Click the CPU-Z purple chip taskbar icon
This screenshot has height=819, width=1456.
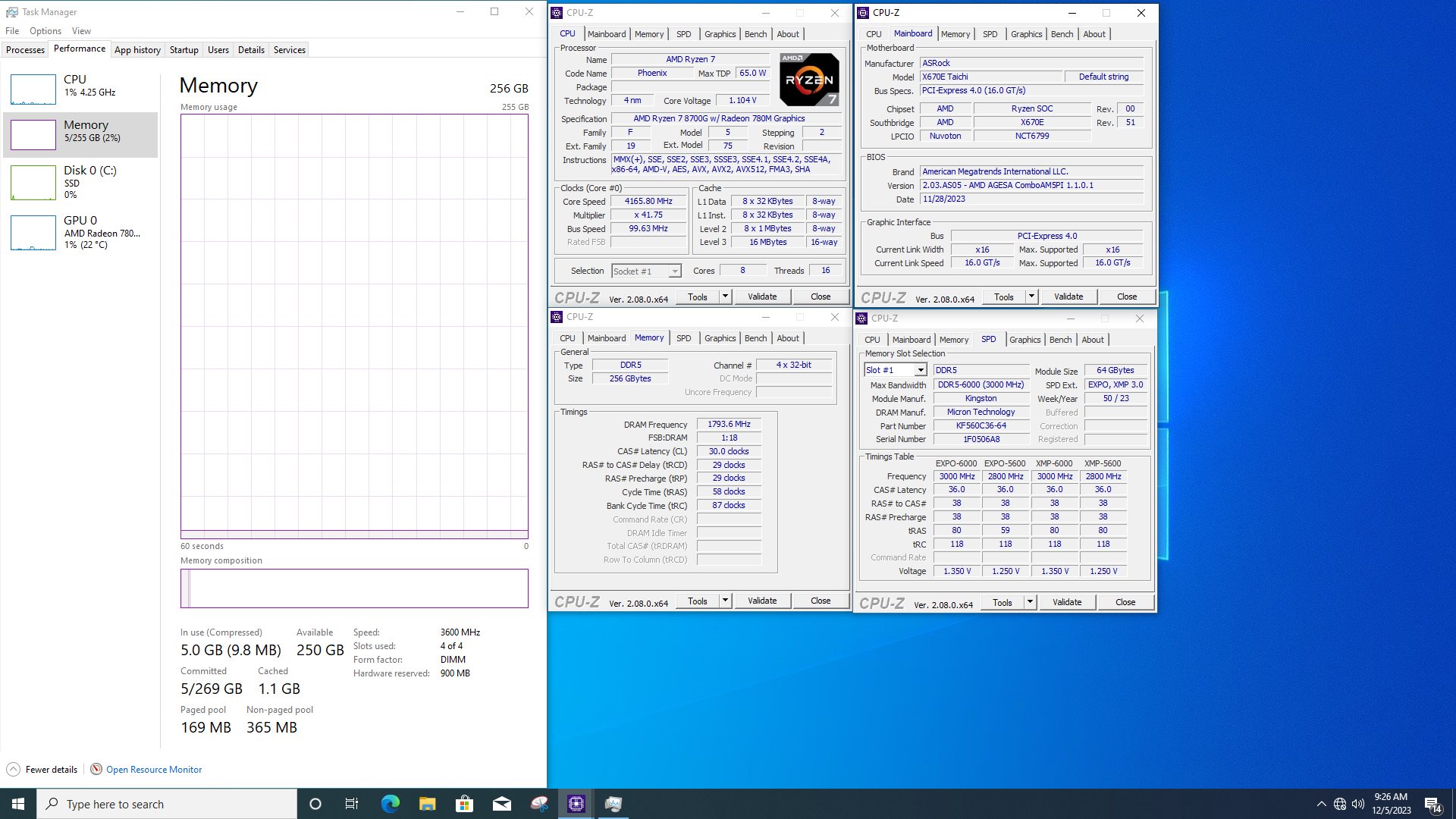tap(576, 804)
